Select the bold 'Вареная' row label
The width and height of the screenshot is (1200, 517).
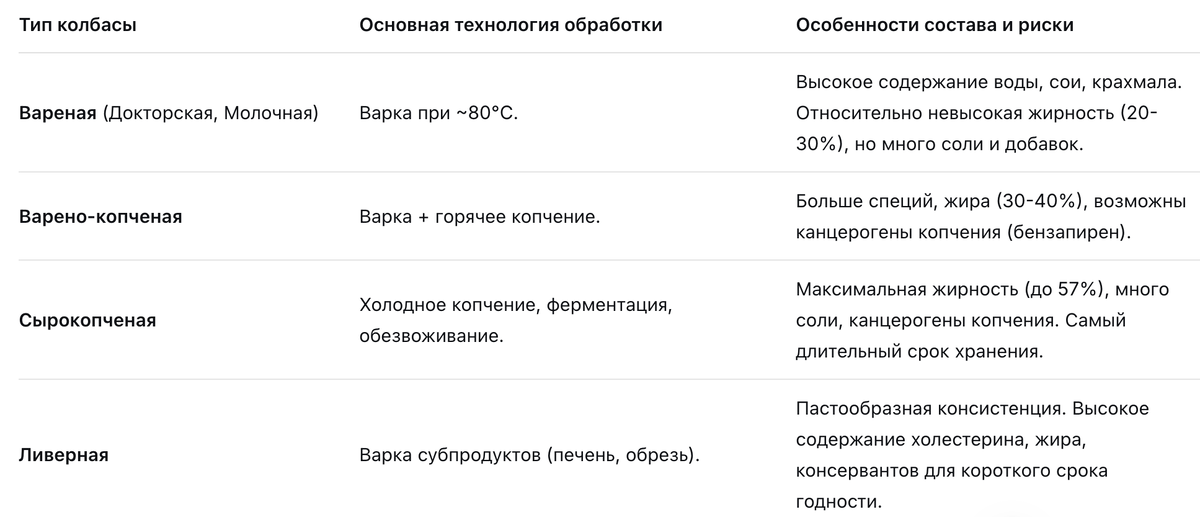click(x=58, y=114)
